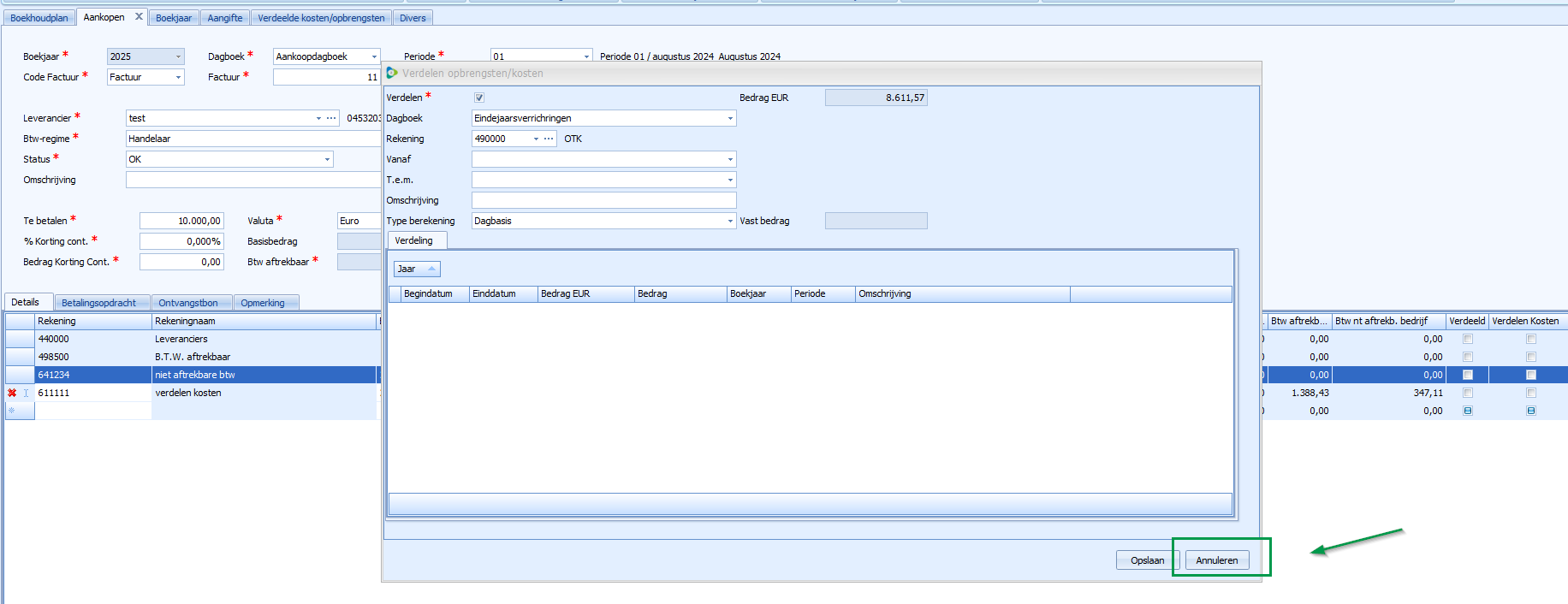
Task: Click the new-row asterisk marker in the details grid
Action: pos(12,411)
